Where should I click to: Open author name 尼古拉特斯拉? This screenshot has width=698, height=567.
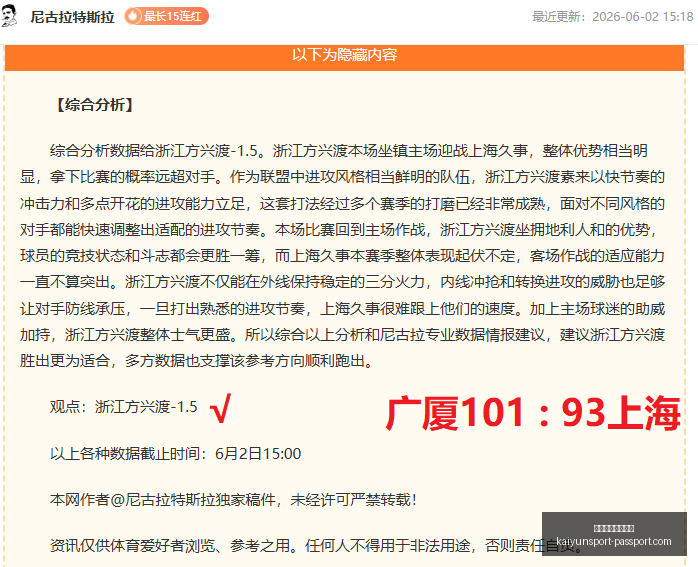pyautogui.click(x=73, y=17)
